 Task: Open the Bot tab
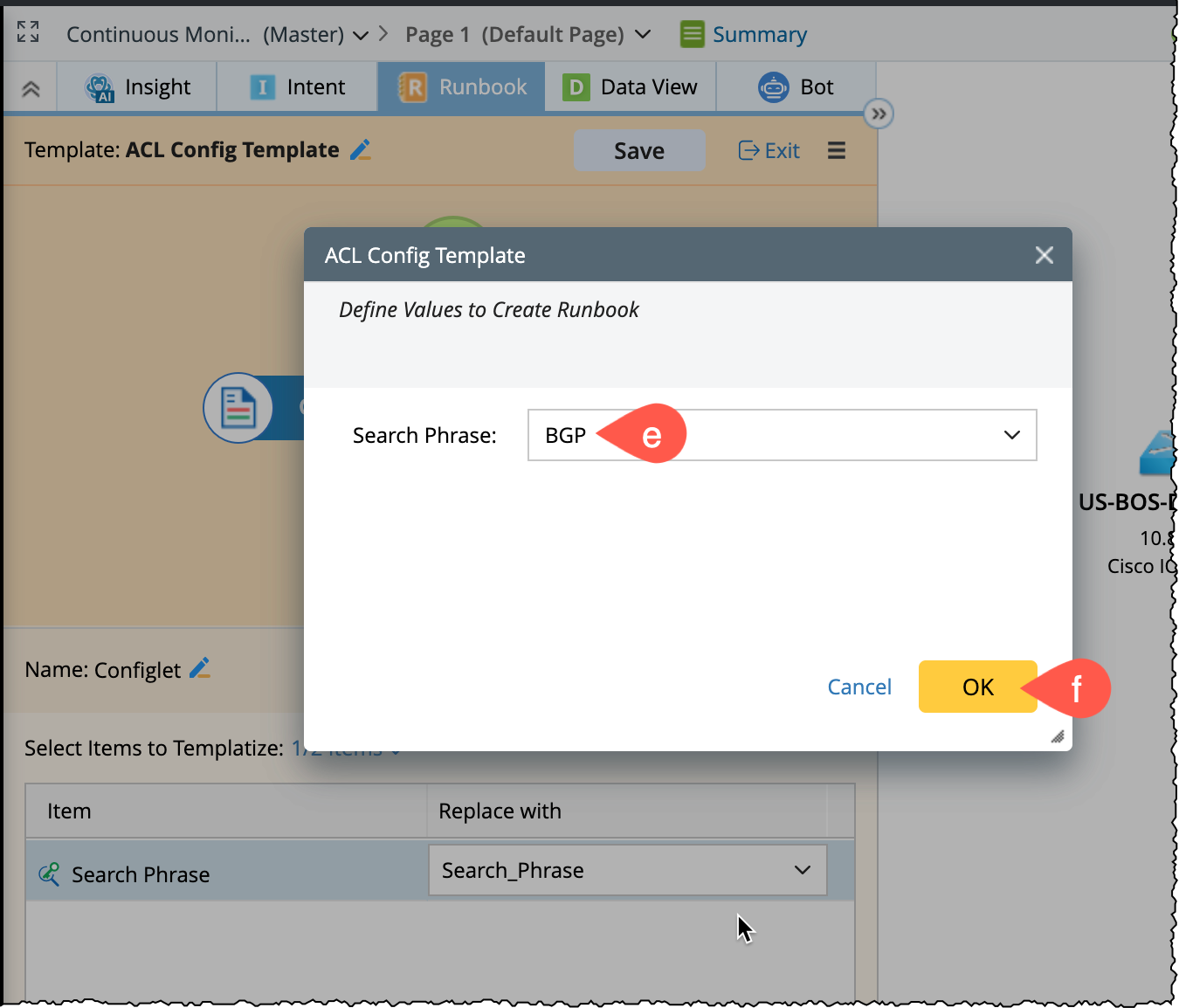(796, 87)
